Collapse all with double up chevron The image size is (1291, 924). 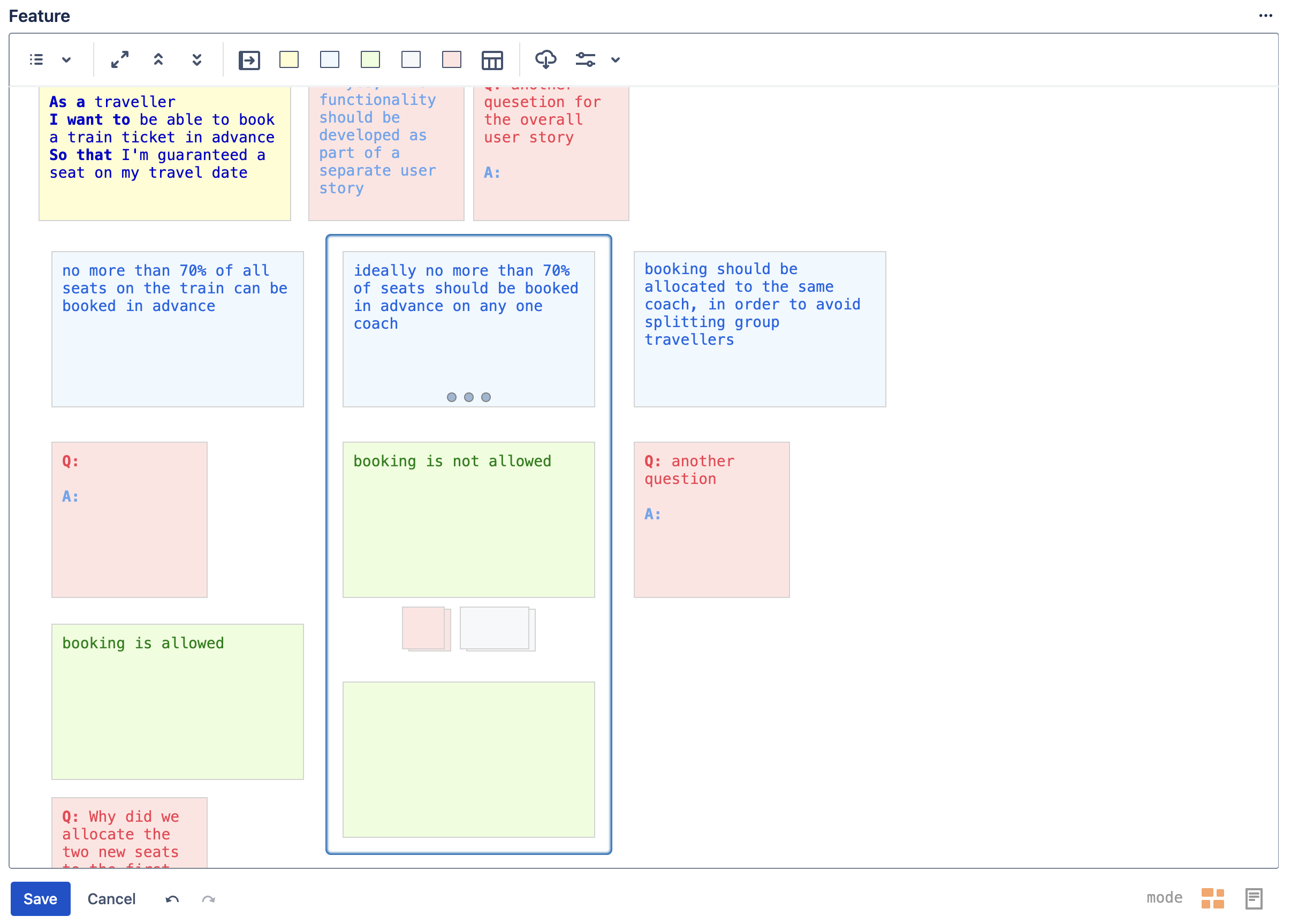pyautogui.click(x=158, y=60)
